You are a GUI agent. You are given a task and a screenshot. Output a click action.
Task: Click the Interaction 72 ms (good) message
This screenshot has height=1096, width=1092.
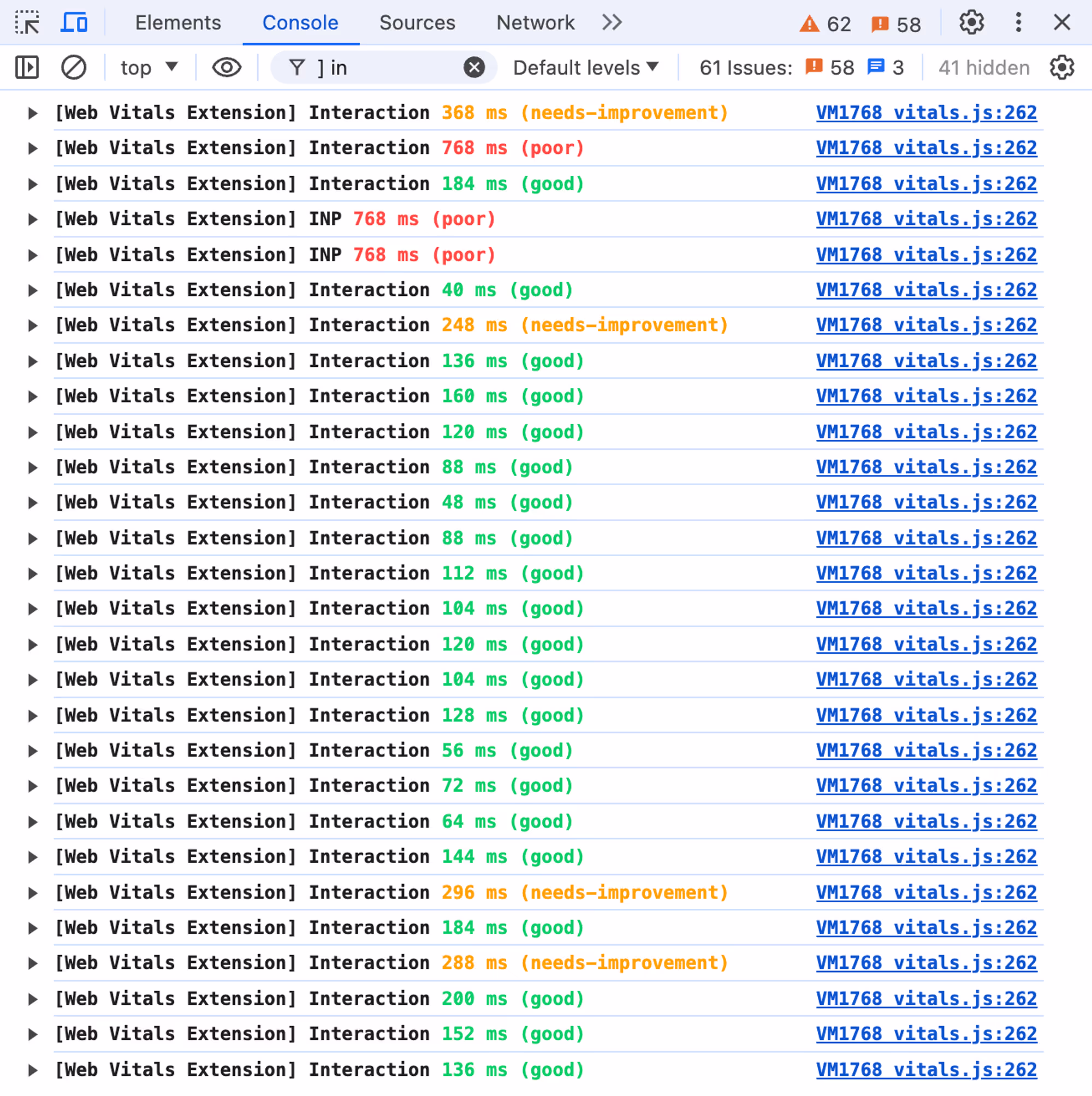[314, 785]
